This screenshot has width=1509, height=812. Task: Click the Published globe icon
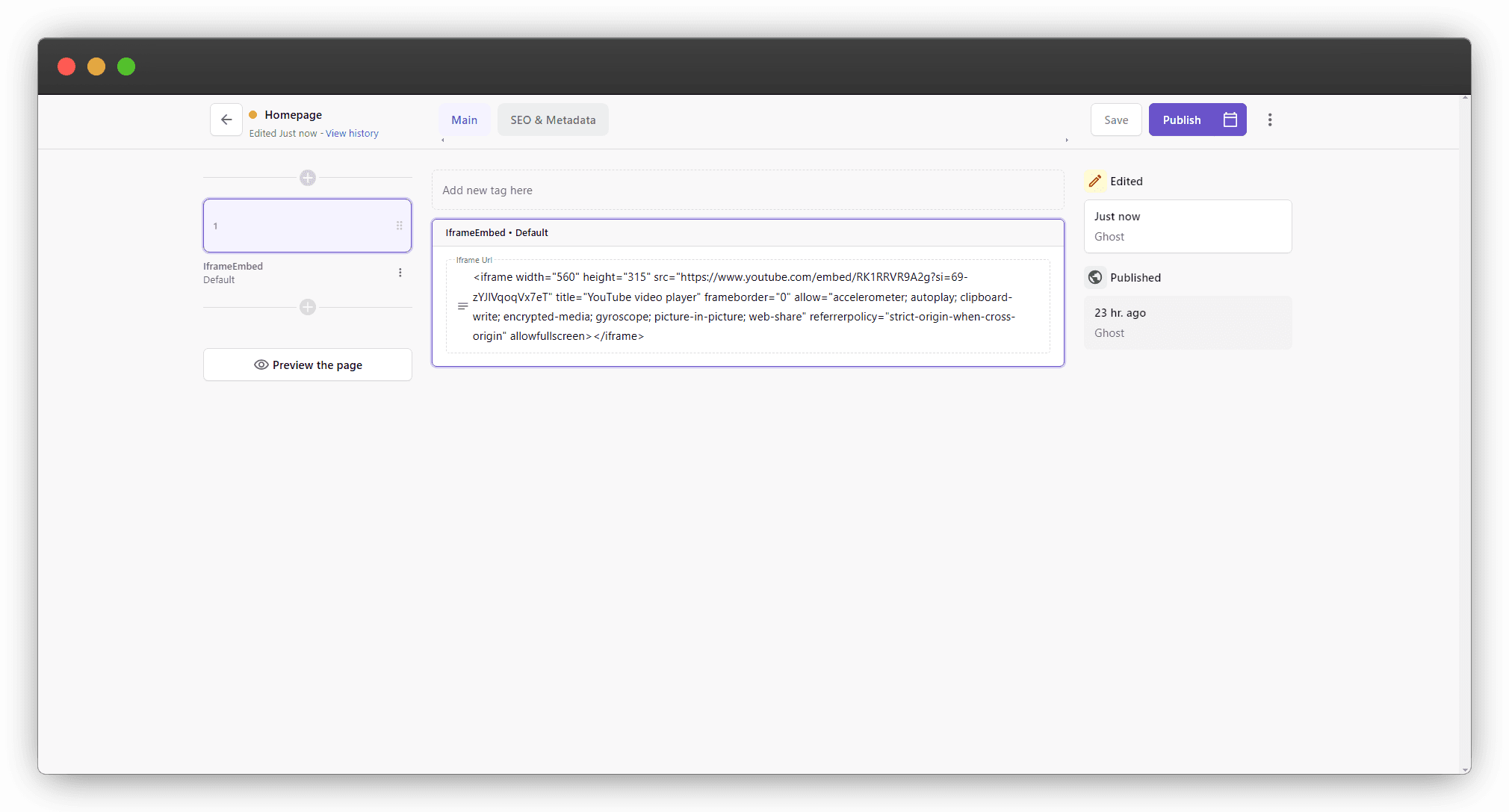click(1095, 277)
